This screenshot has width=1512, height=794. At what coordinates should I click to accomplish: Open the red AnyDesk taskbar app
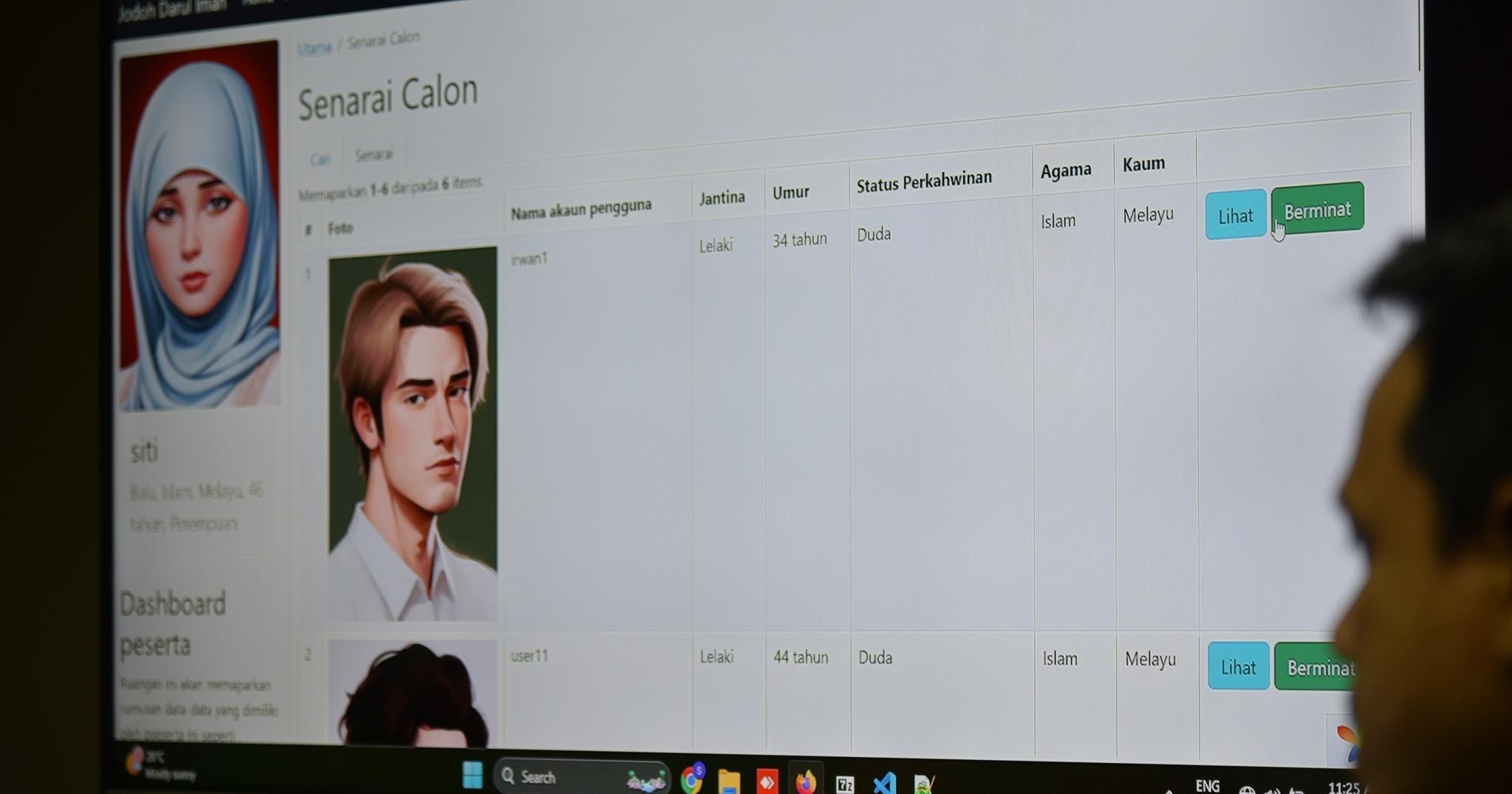click(x=767, y=781)
